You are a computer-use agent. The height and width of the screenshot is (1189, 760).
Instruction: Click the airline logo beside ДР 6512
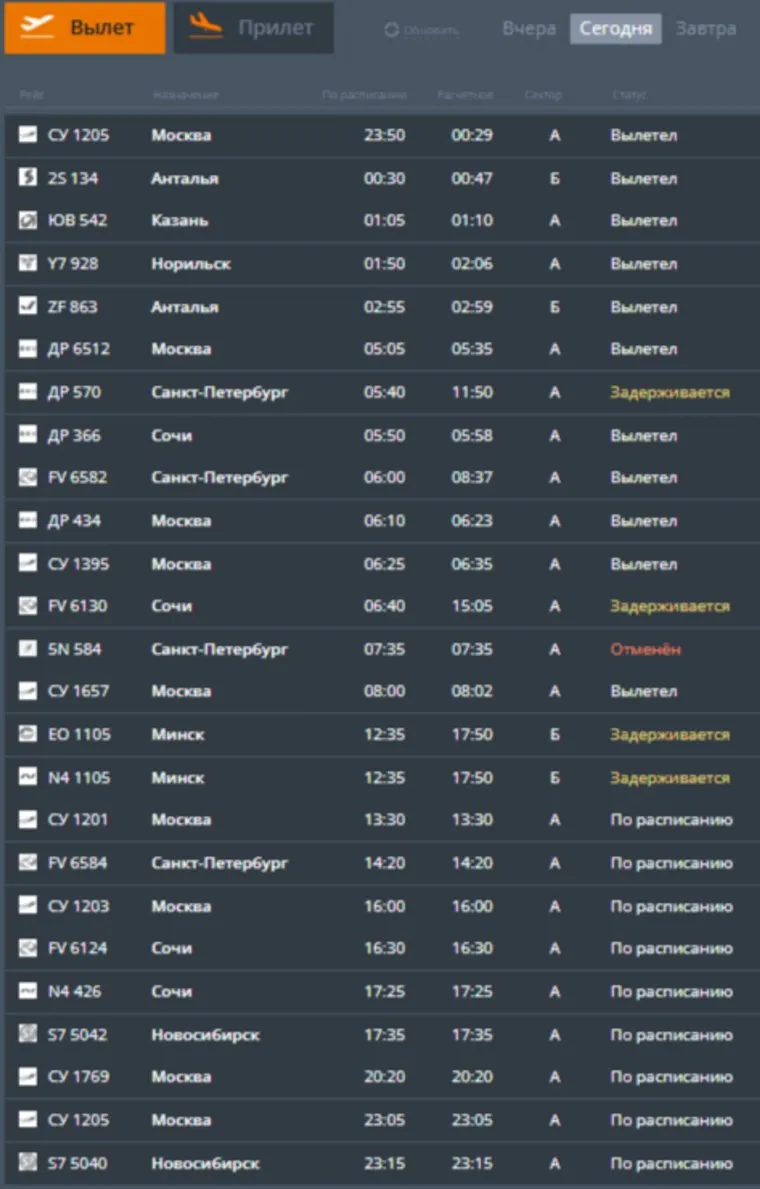click(x=28, y=349)
